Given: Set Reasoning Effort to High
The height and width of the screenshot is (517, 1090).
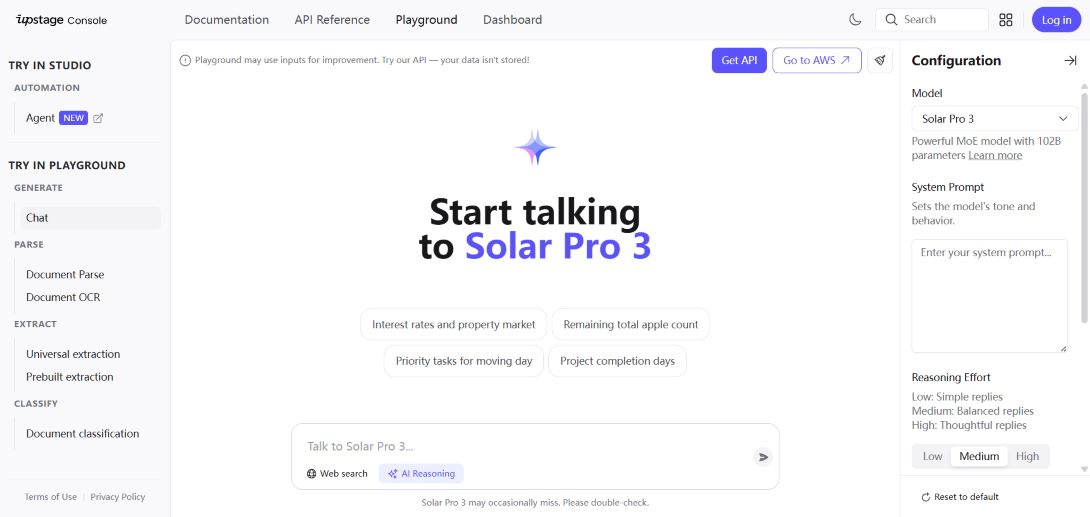Looking at the screenshot, I should [x=1027, y=457].
